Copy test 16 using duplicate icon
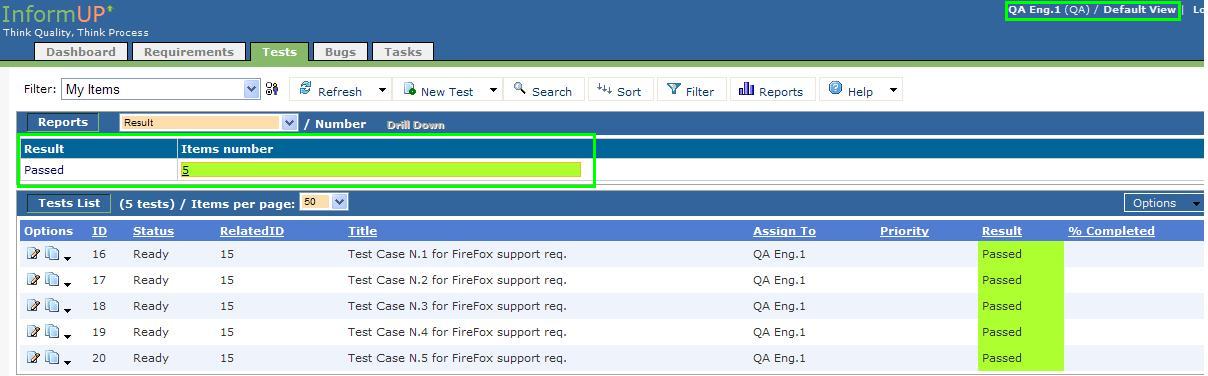 tap(52, 254)
